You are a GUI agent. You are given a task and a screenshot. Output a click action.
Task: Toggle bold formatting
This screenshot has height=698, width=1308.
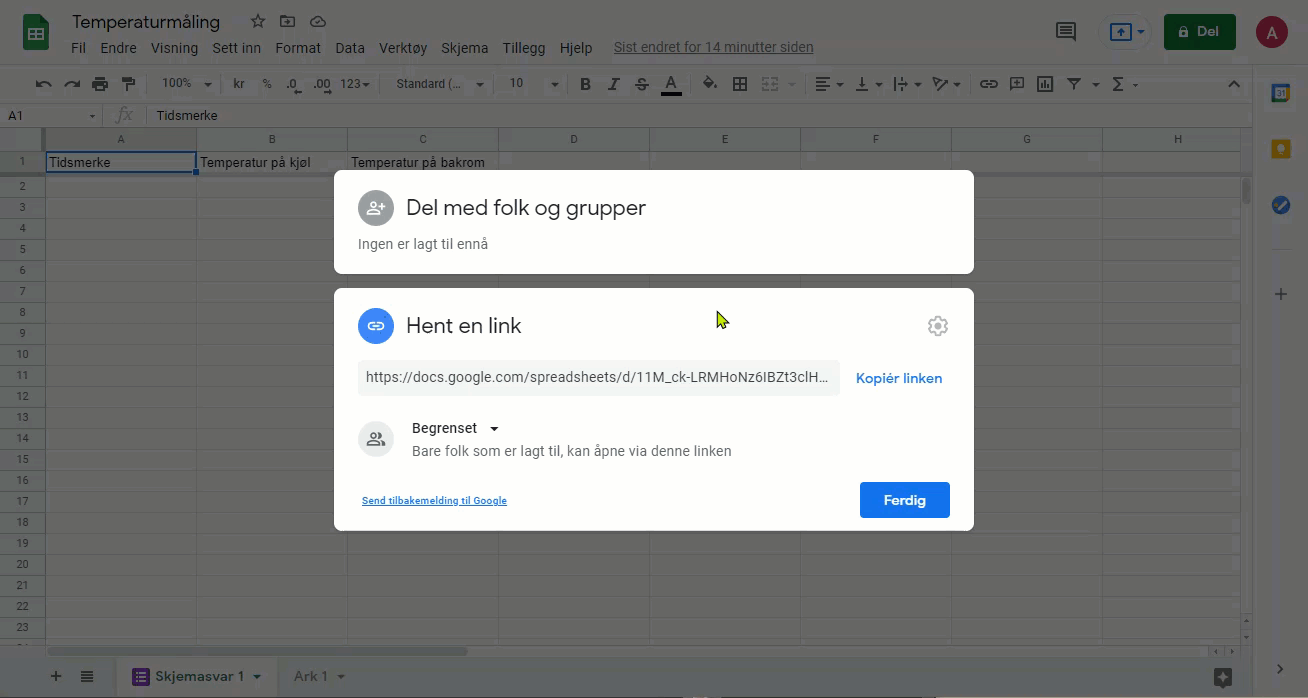click(586, 84)
